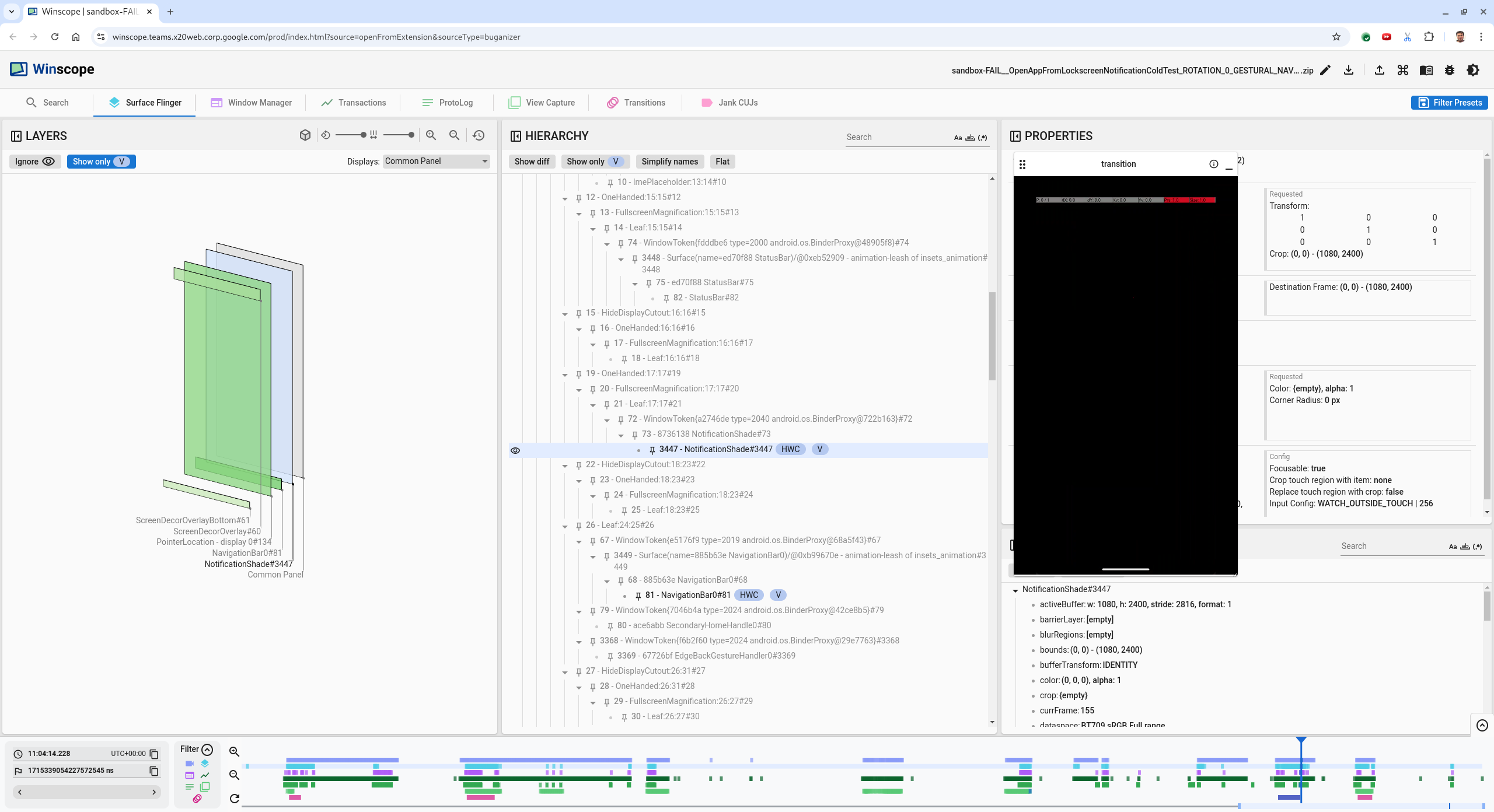Select the purple Window Manager filter icon
This screenshot has height=812, width=1494.
coord(189,775)
